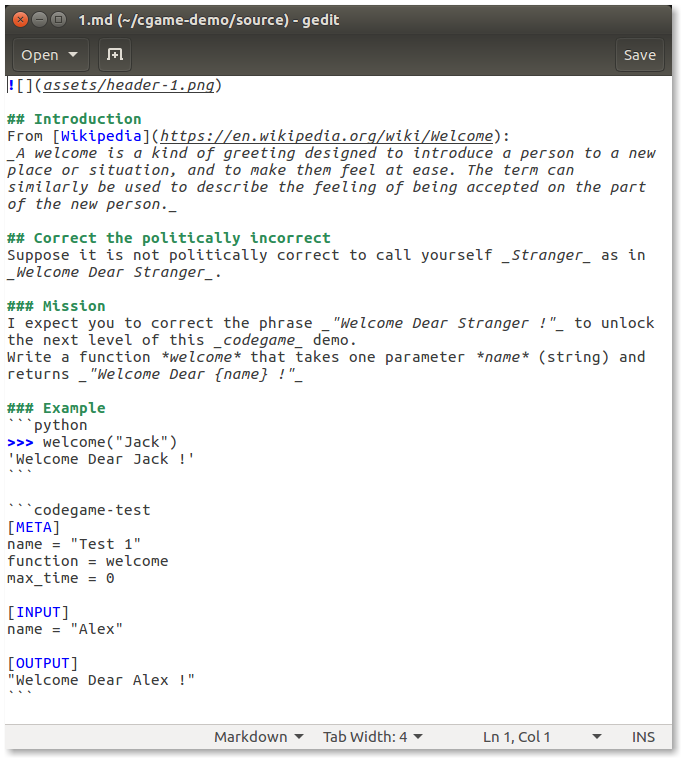Viewport: 681px width, 758px height.
Task: Open the Ln 1, Col 1 position dropdown
Action: tap(542, 737)
